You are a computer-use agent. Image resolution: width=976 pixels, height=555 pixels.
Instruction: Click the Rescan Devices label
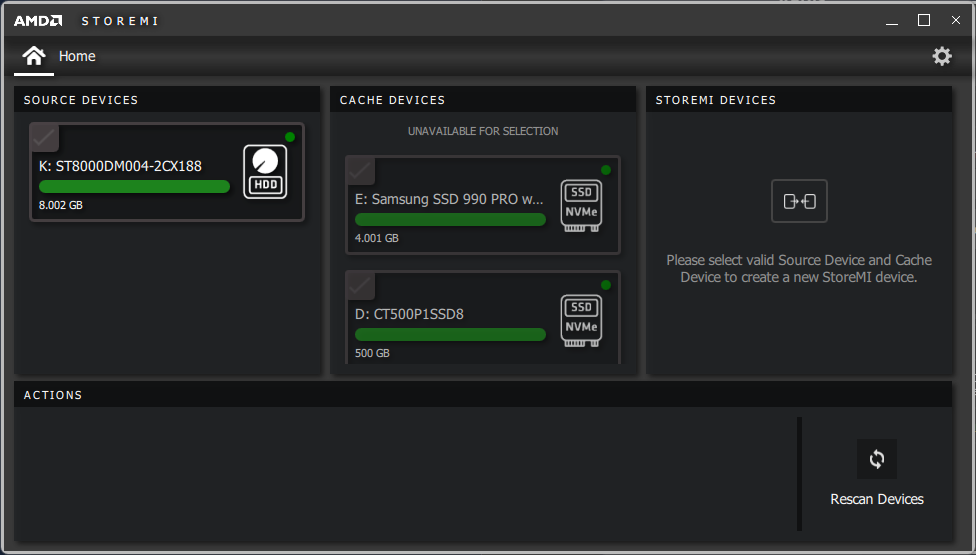coord(876,499)
